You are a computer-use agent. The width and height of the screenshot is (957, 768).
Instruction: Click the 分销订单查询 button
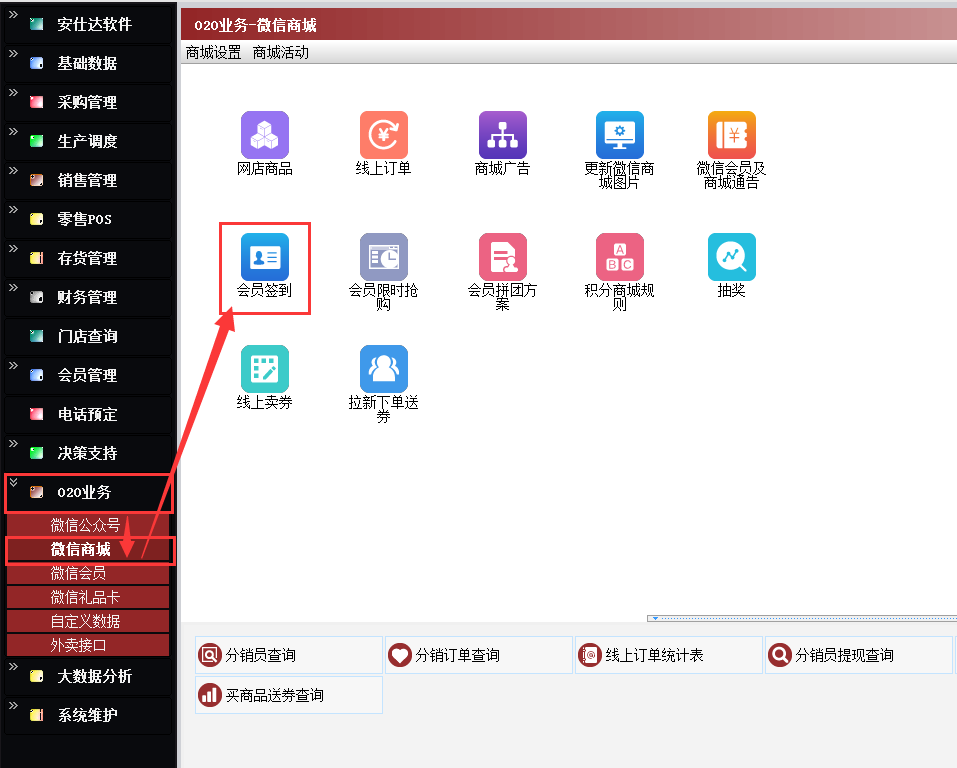pos(479,655)
